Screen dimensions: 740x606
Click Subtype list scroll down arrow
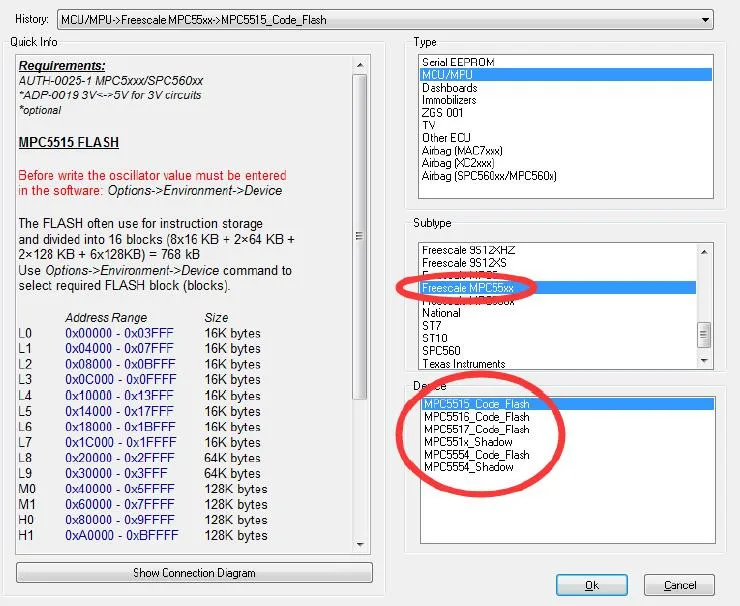pos(704,361)
